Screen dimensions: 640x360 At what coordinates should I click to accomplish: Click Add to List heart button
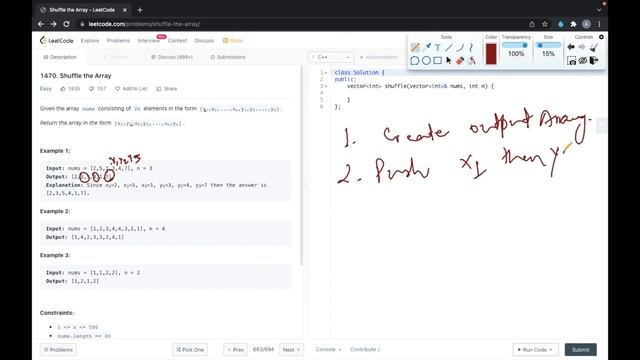[x=131, y=89]
